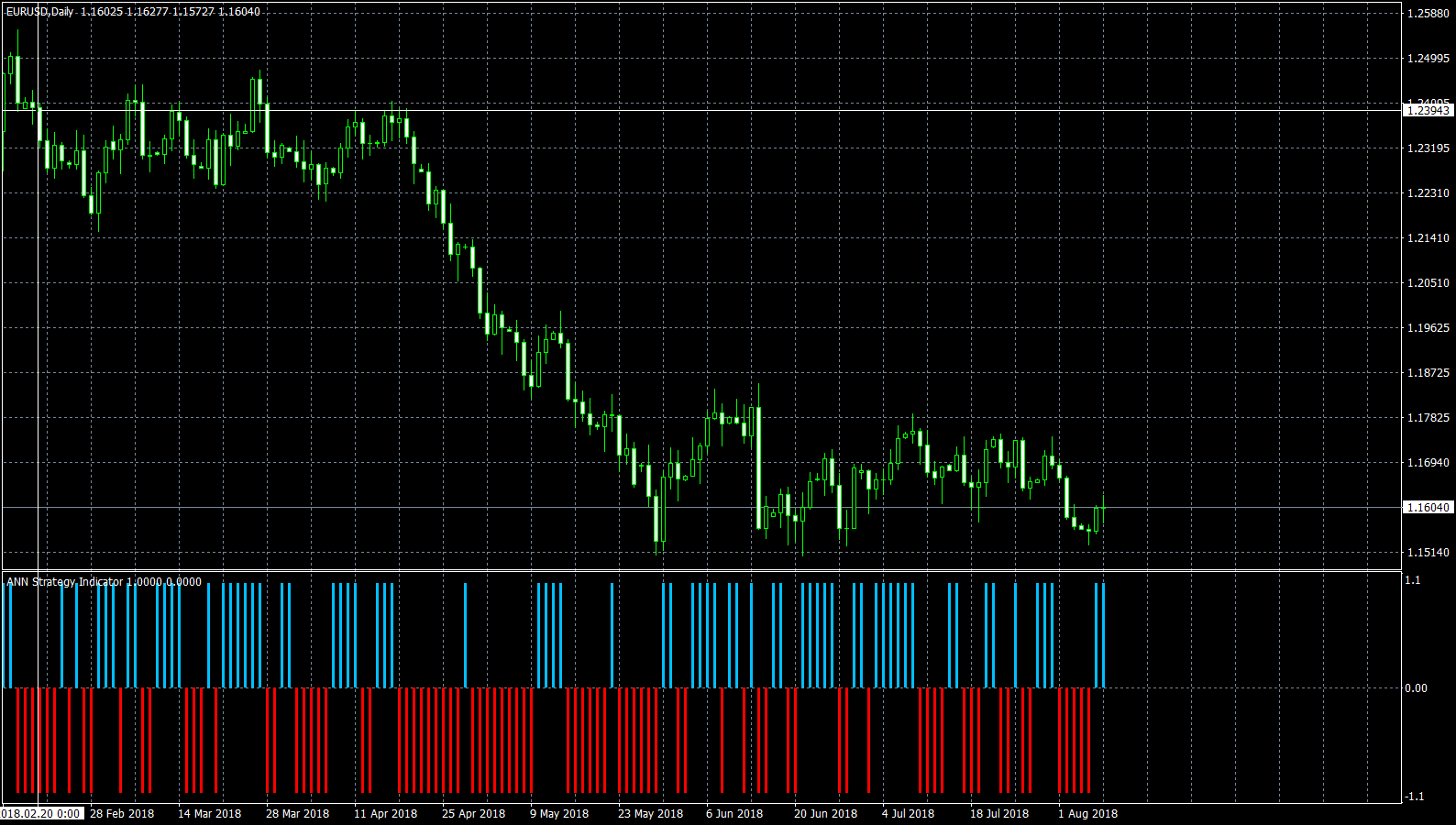Click price level 1.17825 on the axis
Screen dimensions: 1456x825
pos(1428,418)
